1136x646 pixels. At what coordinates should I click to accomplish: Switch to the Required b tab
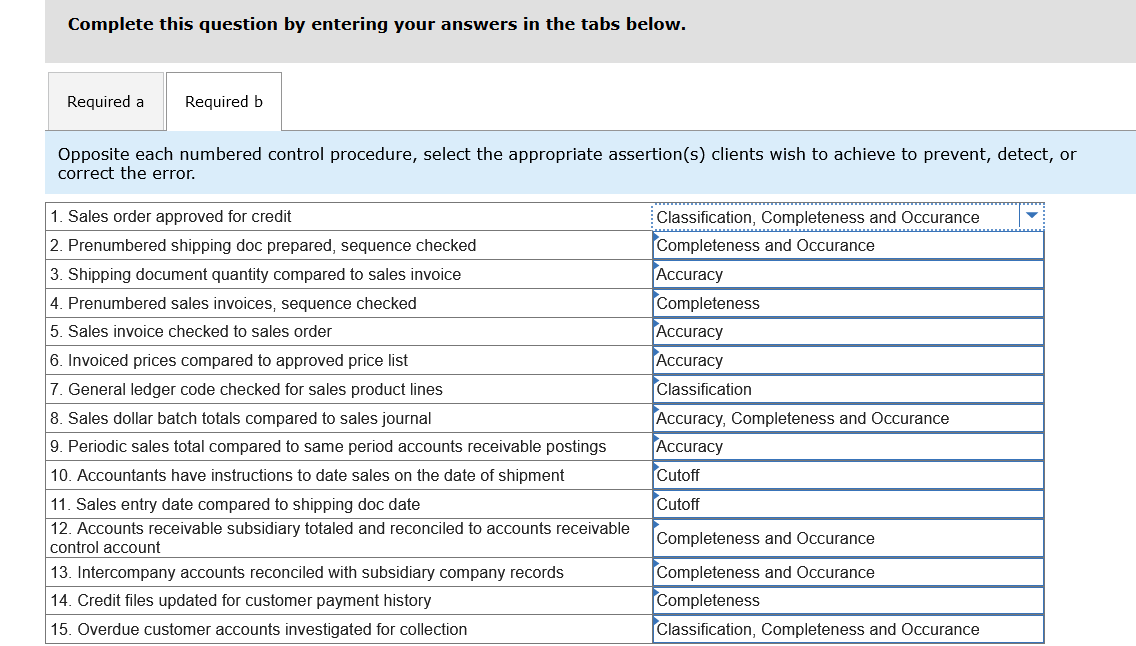pos(223,101)
